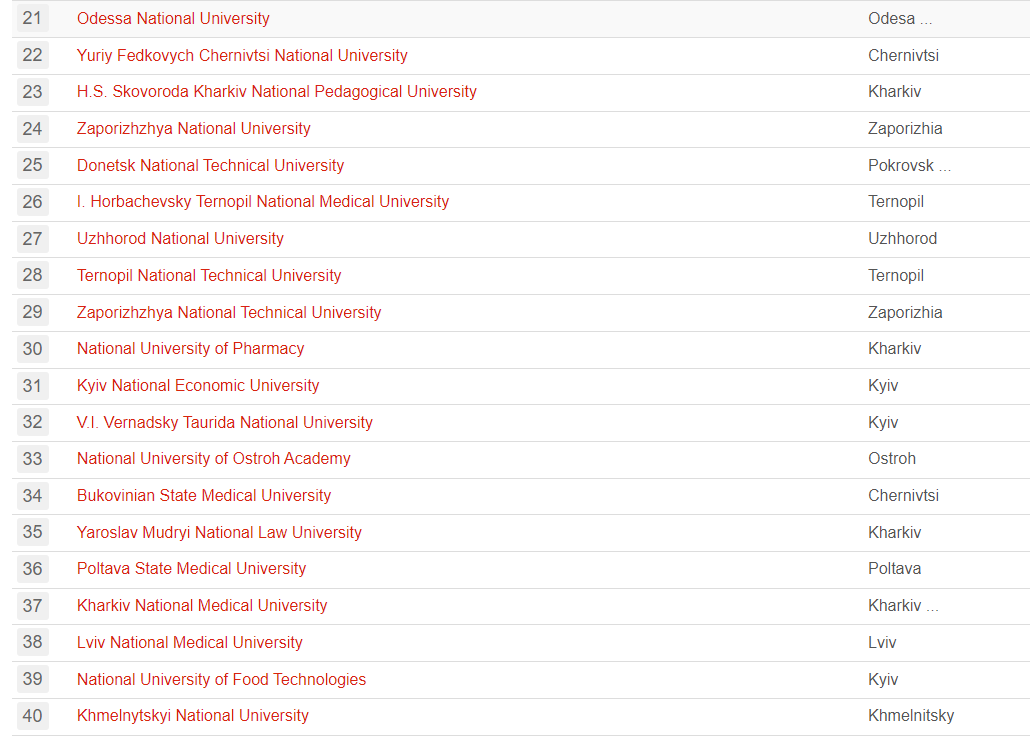Select V.I. Vernadsky Taurida National University
The height and width of the screenshot is (737, 1030).
pos(224,423)
